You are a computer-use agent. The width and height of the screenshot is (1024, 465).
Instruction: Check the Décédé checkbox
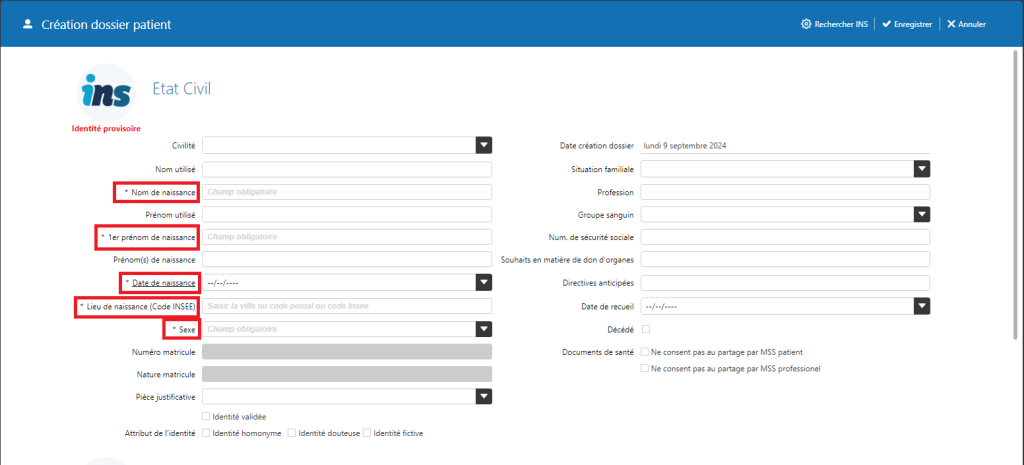click(x=645, y=329)
